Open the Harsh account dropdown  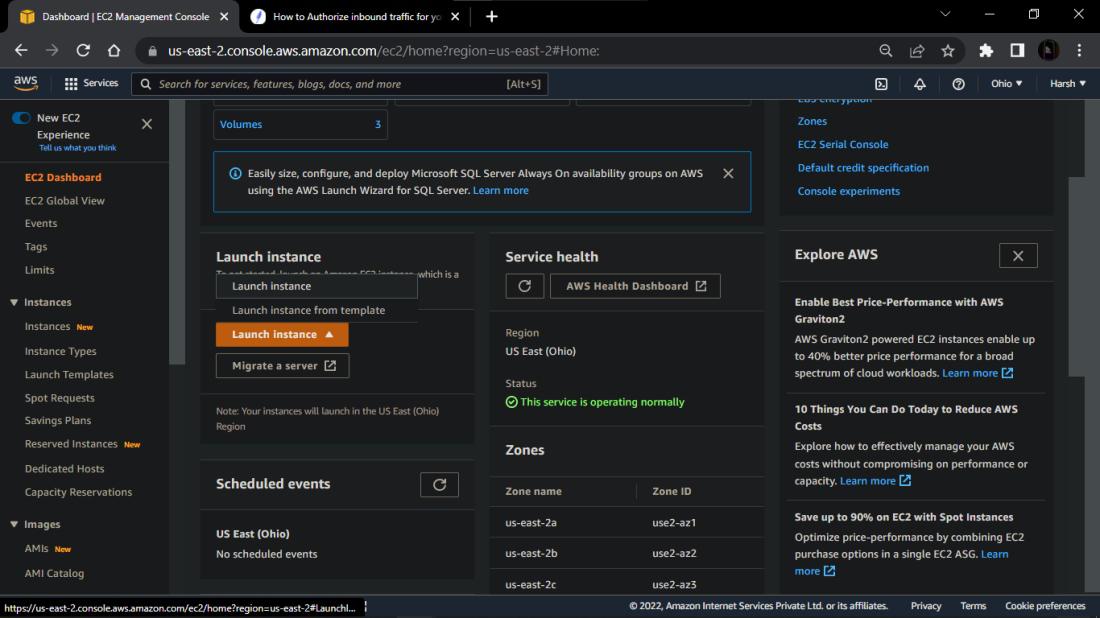point(1067,84)
